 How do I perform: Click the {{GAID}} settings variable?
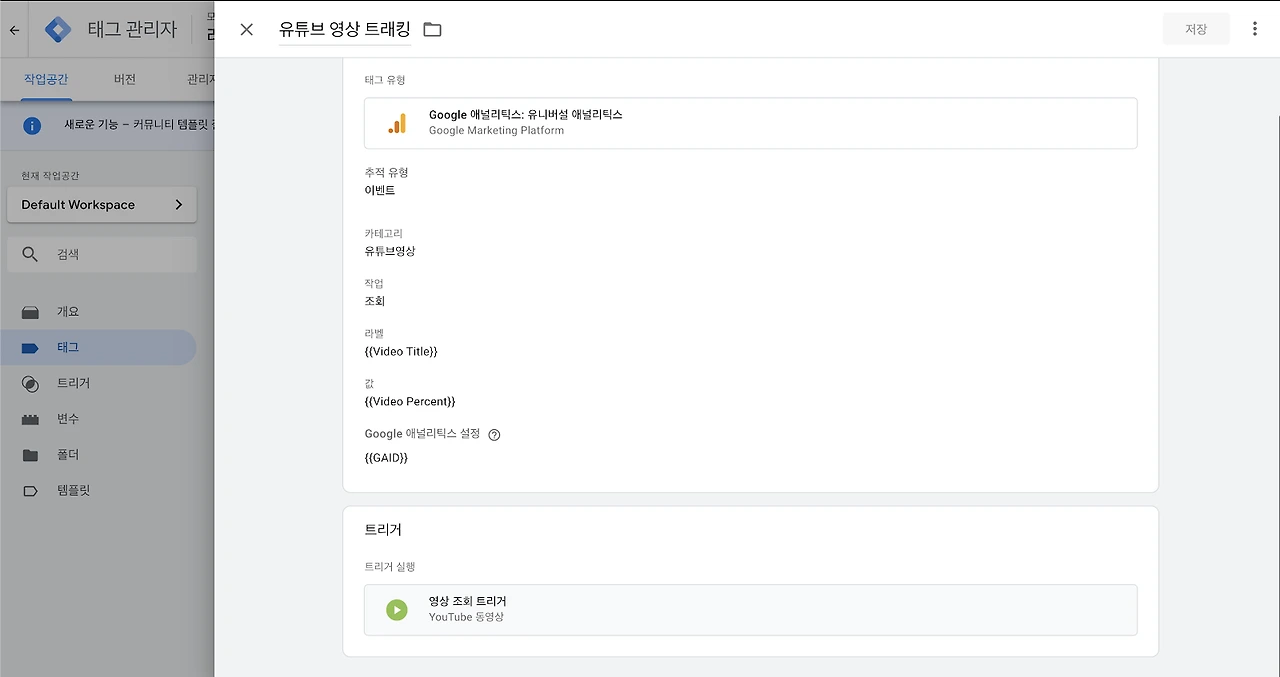(x=386, y=458)
